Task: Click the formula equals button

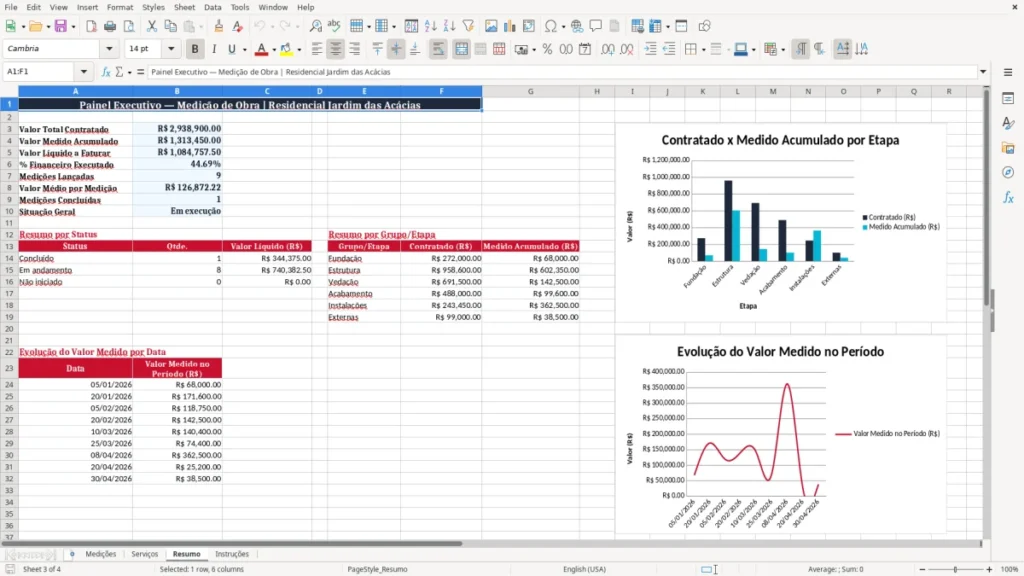Action: pyautogui.click(x=140, y=72)
